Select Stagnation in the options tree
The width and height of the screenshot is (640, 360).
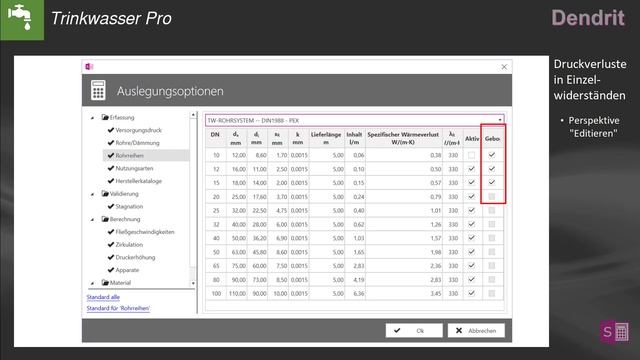click(129, 207)
